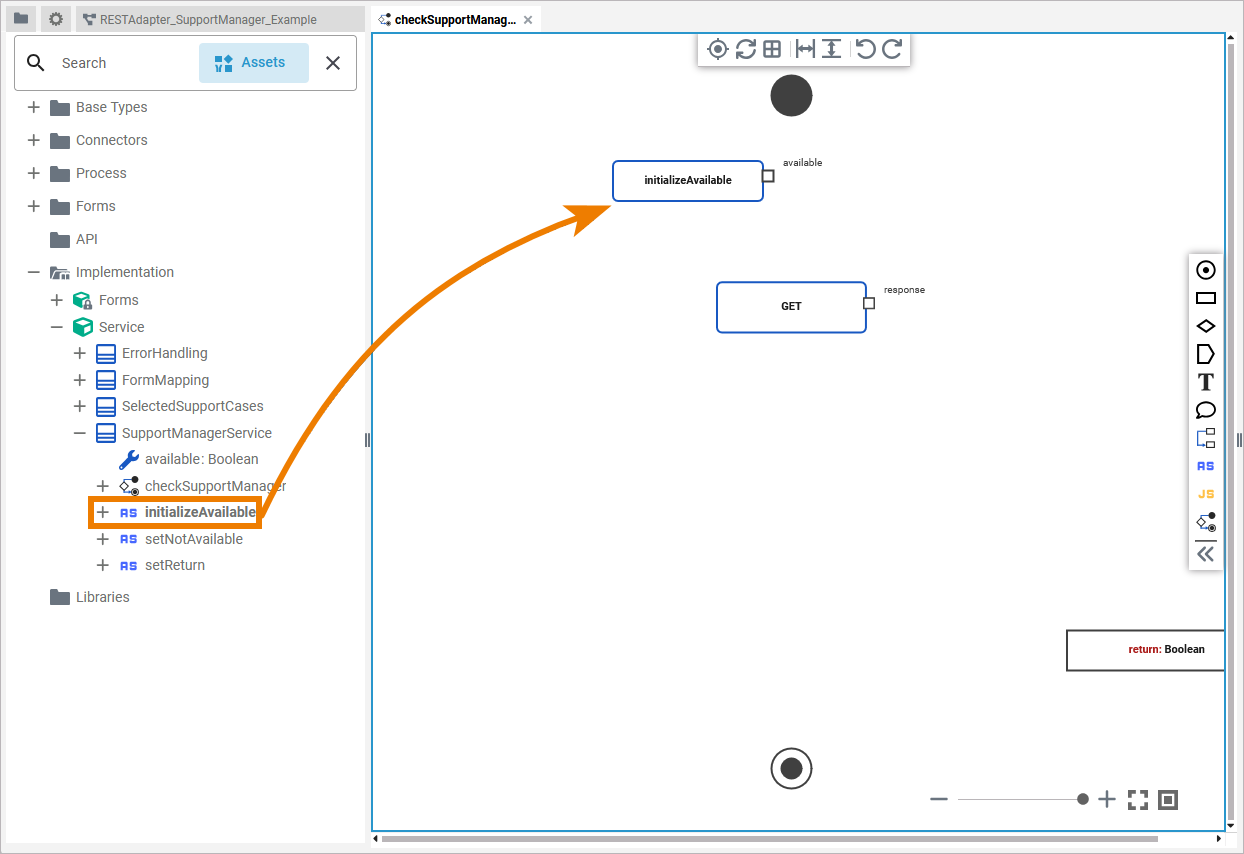This screenshot has width=1244, height=854.
Task: Expand the ErrorHandling class
Action: pyautogui.click(x=80, y=353)
